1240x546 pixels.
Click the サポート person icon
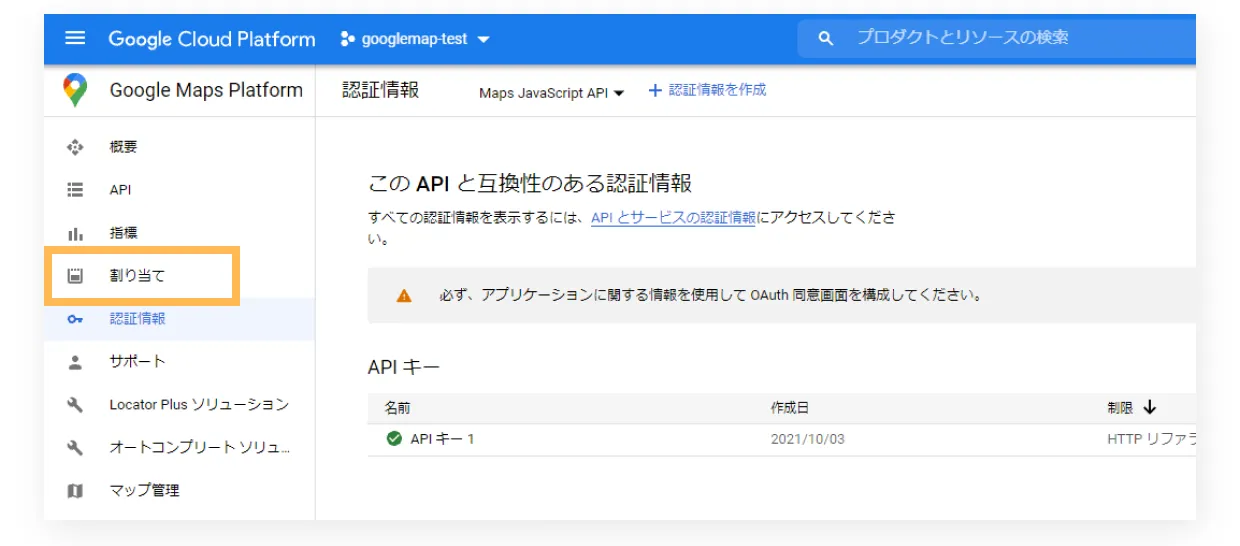tap(75, 362)
